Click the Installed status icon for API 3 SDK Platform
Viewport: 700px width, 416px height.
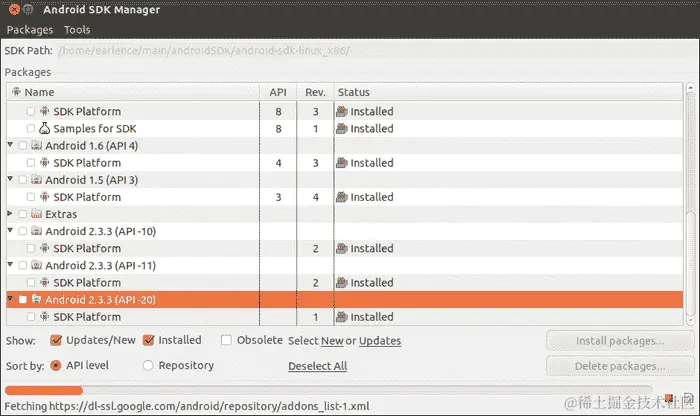(x=342, y=197)
